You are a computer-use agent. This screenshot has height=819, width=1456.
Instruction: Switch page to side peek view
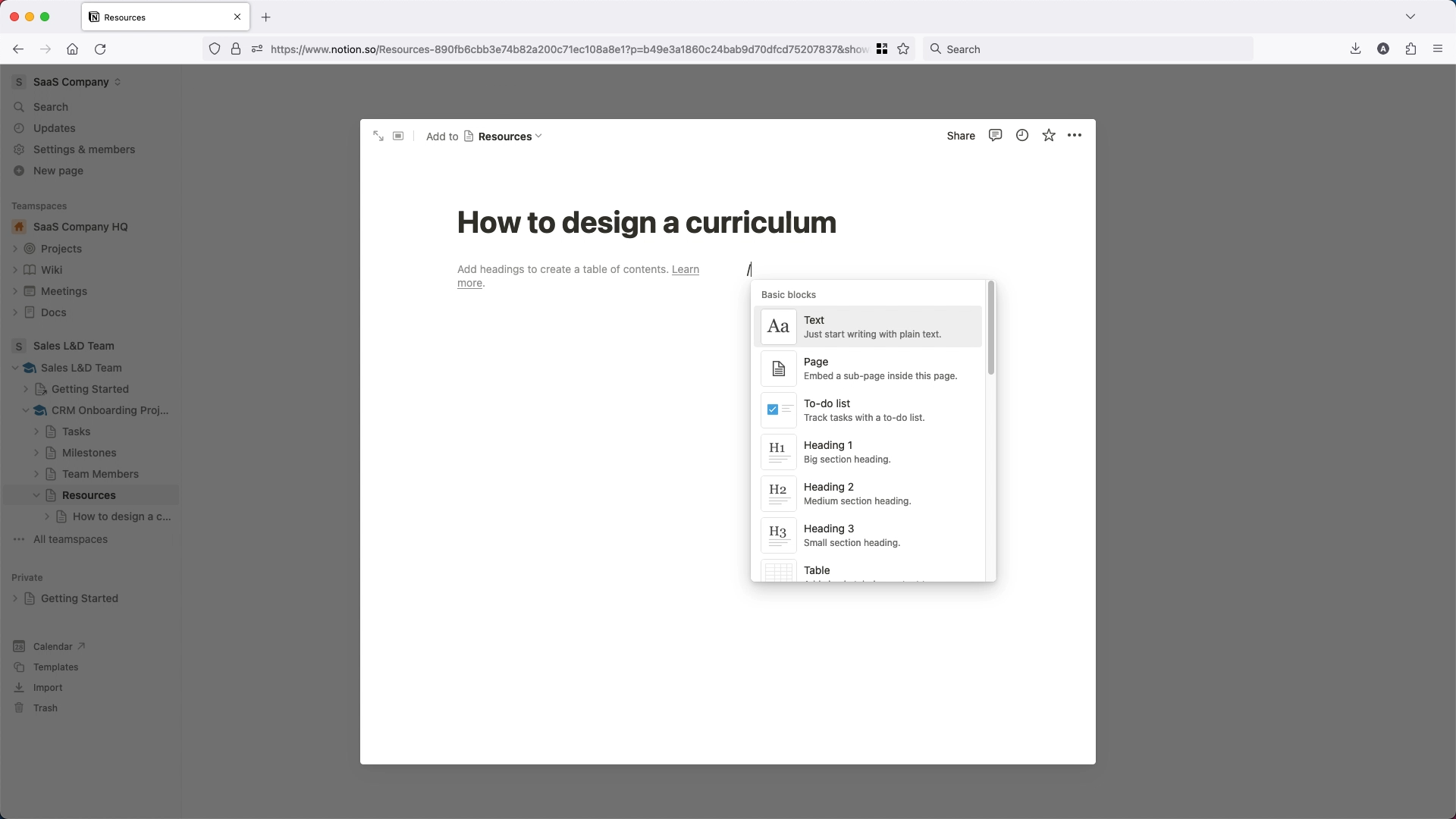click(x=398, y=136)
